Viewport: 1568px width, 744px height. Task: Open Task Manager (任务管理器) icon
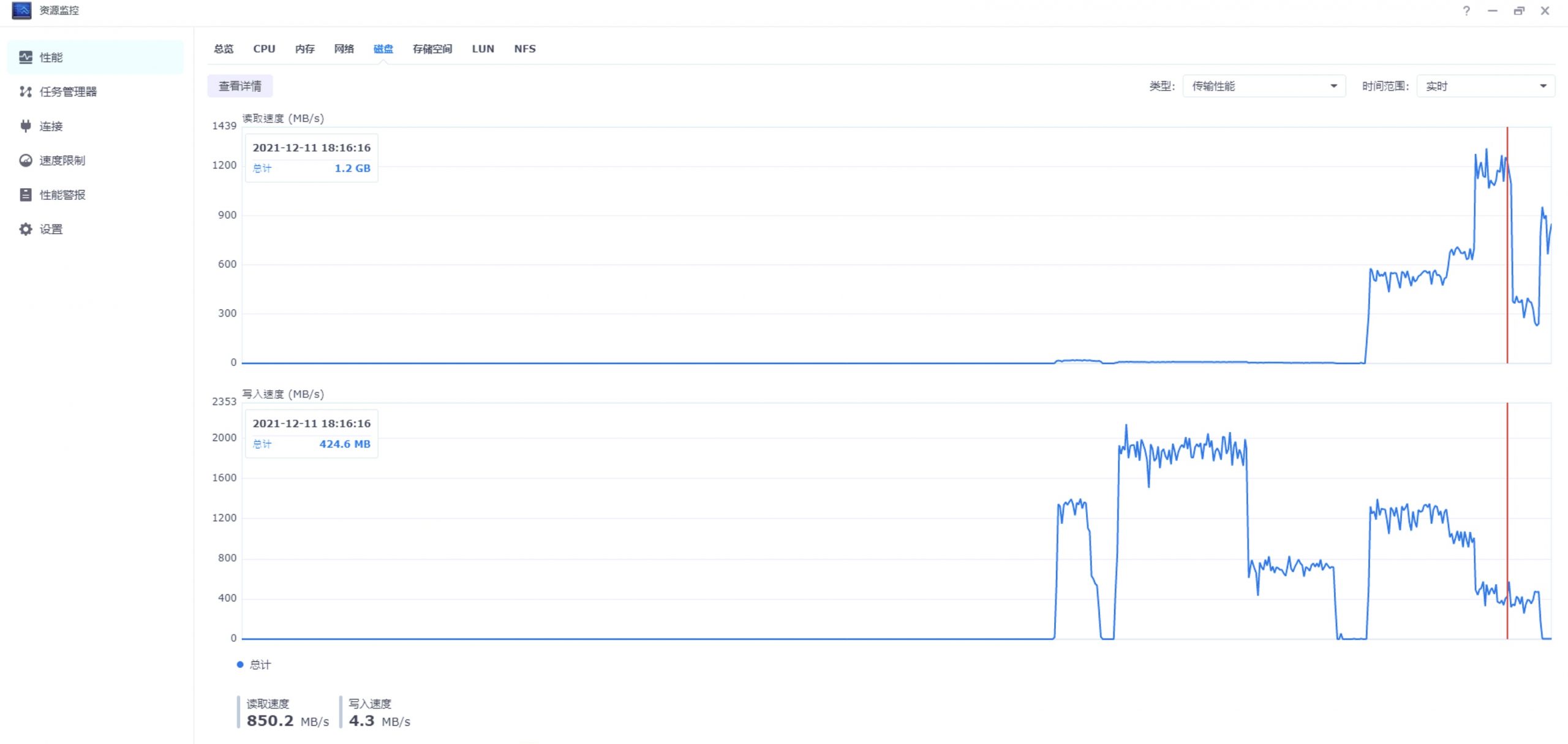[x=25, y=92]
